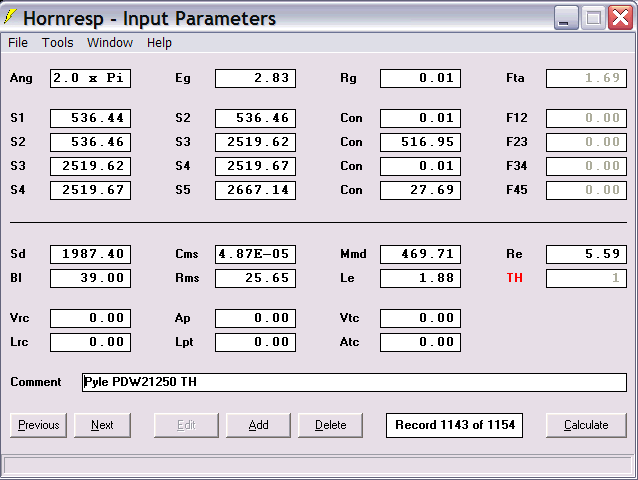Viewport: 638px width, 480px height.
Task: Click the Record 1143 of 1154 indicator
Action: (454, 425)
